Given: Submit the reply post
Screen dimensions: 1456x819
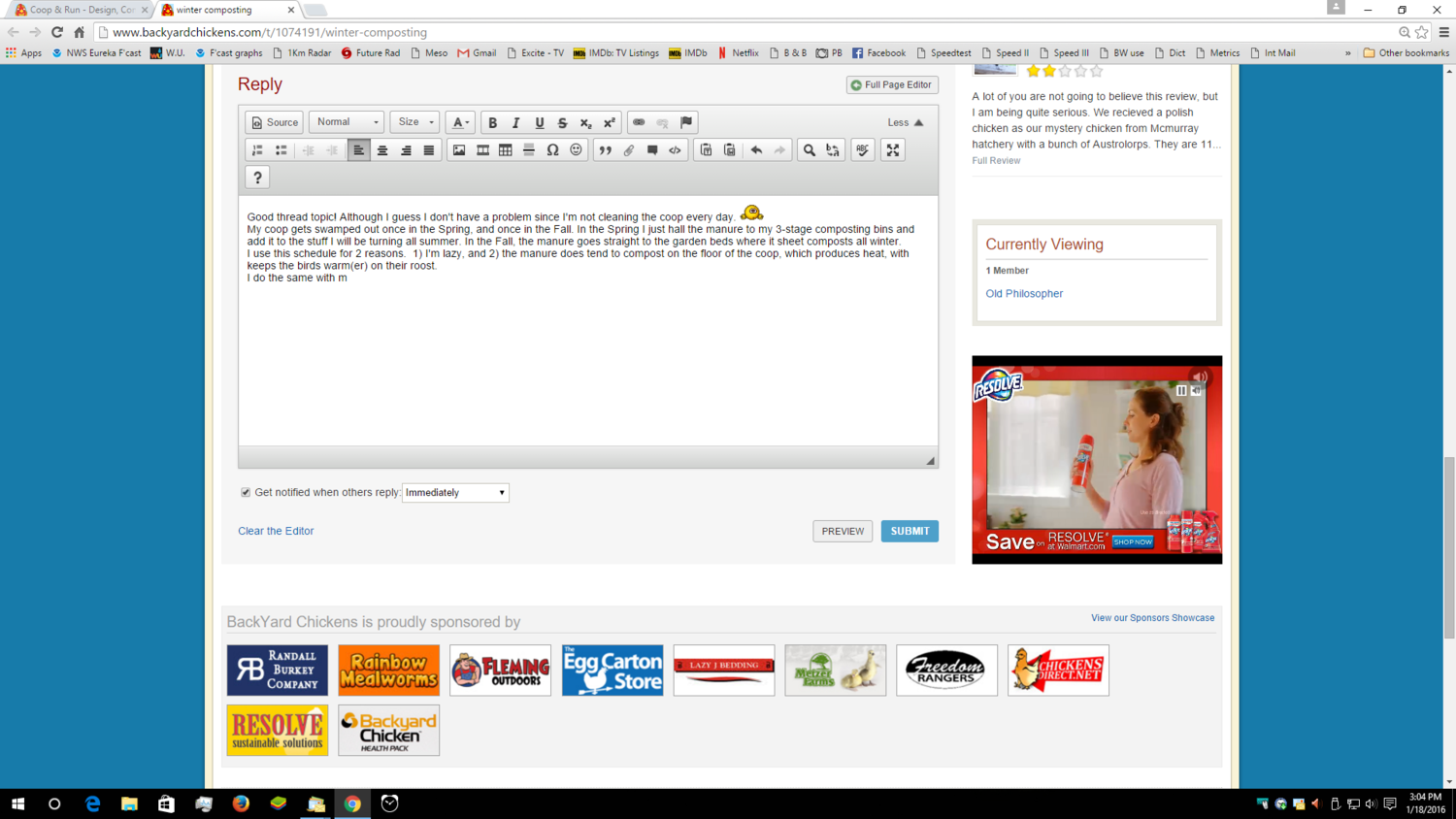Looking at the screenshot, I should coord(910,531).
